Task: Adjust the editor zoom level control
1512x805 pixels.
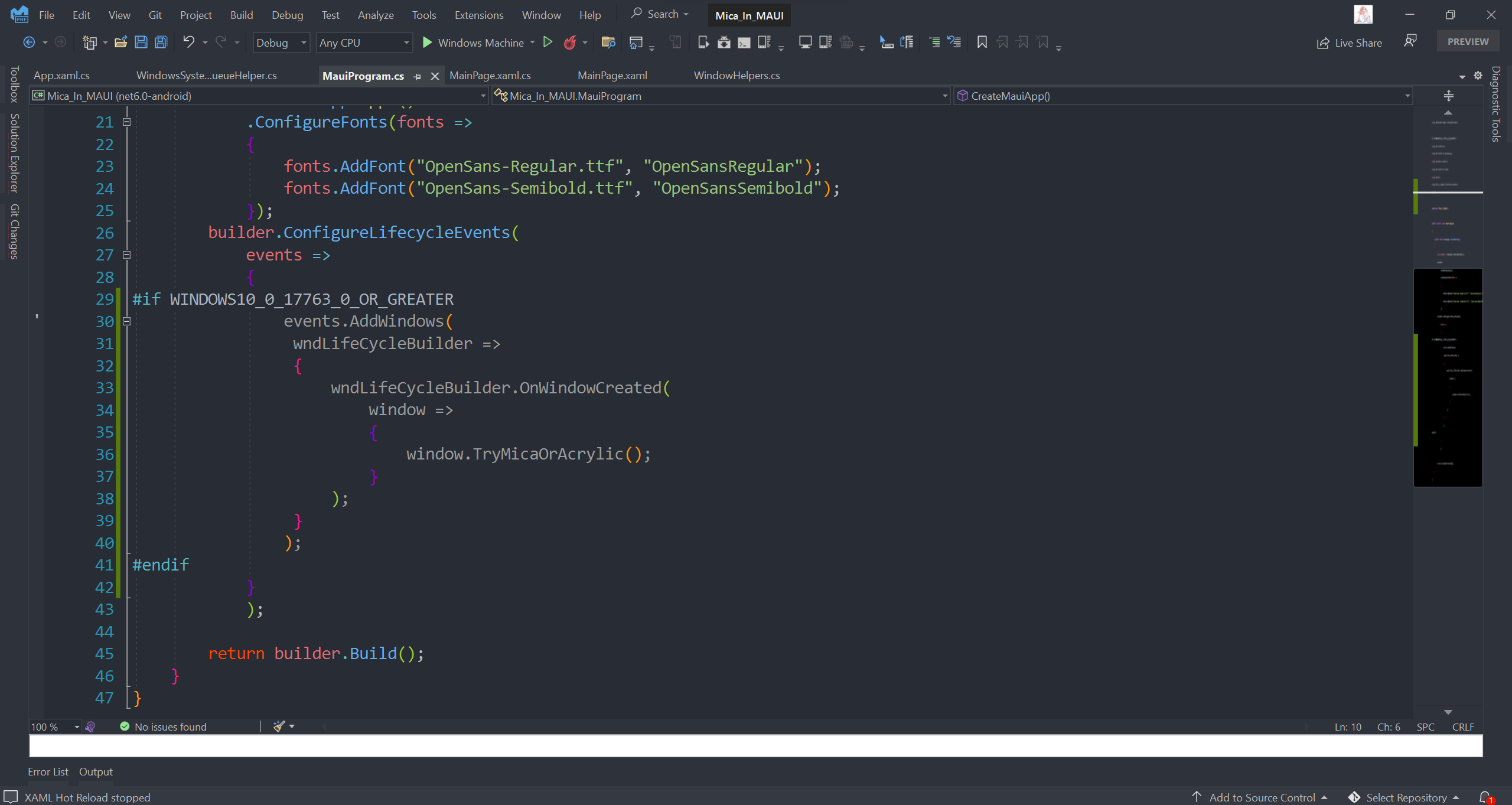Action: tap(54, 726)
